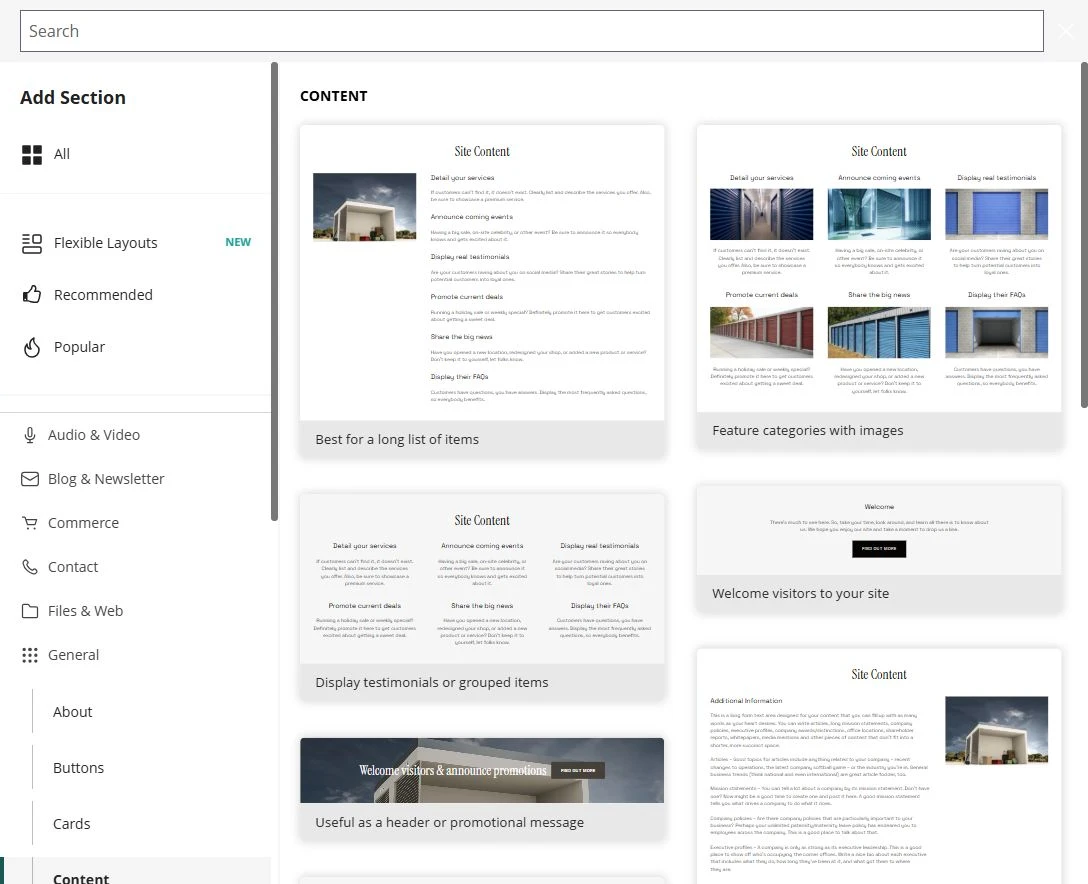The image size is (1088, 884).
Task: Click the Files & Web folder icon
Action: 30,611
